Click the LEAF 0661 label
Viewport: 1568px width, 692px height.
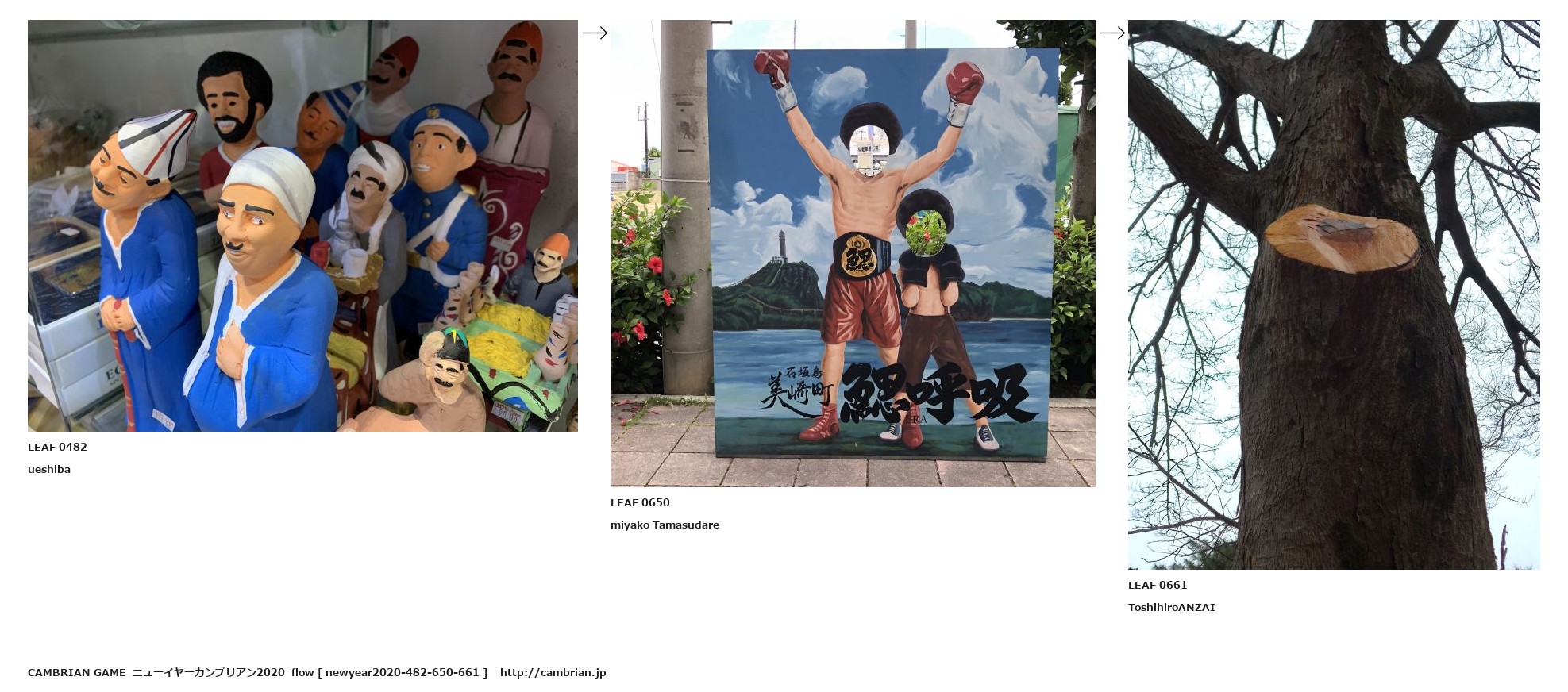1158,585
